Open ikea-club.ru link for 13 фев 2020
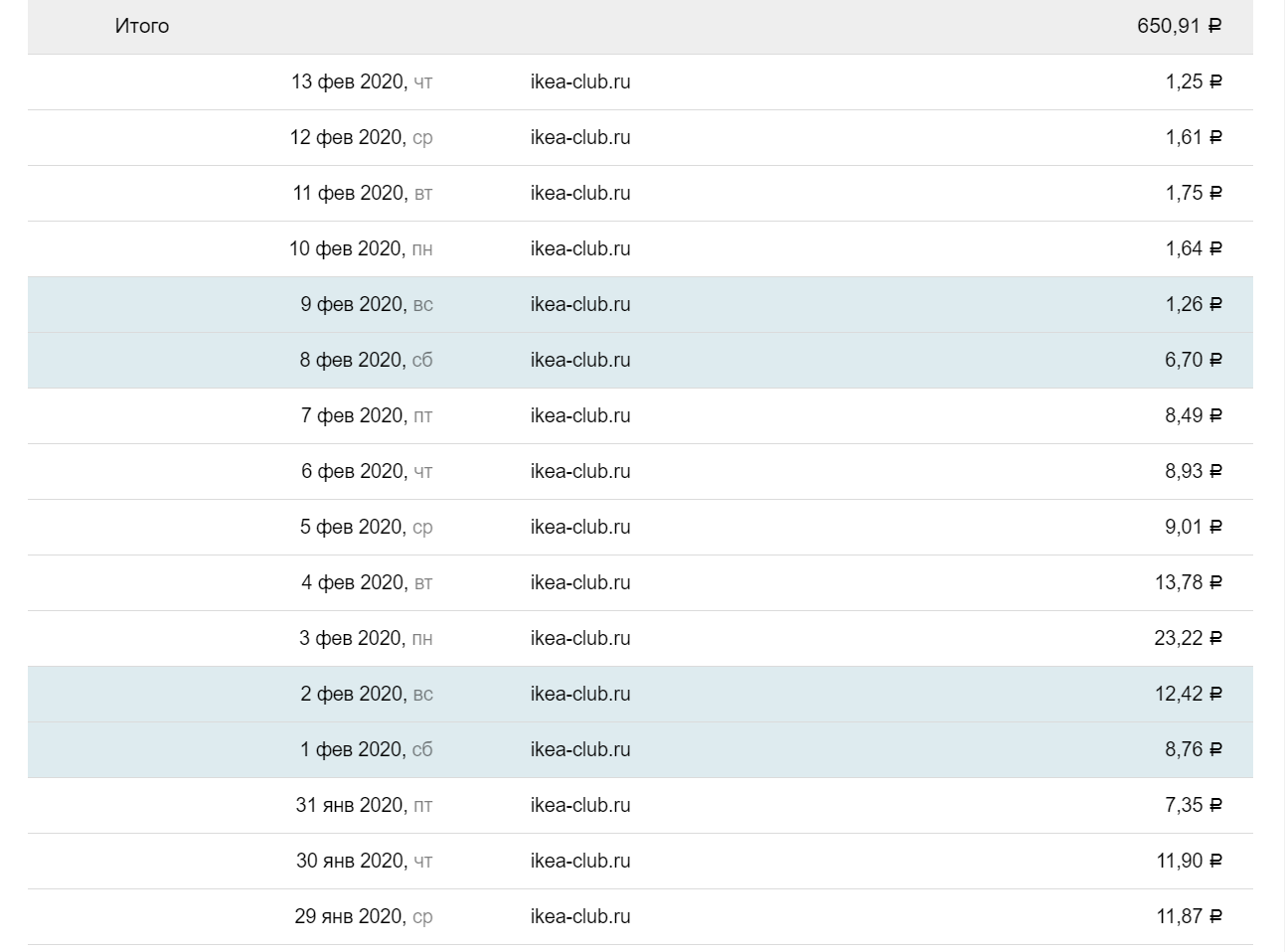The width and height of the screenshot is (1285, 952). click(x=580, y=81)
